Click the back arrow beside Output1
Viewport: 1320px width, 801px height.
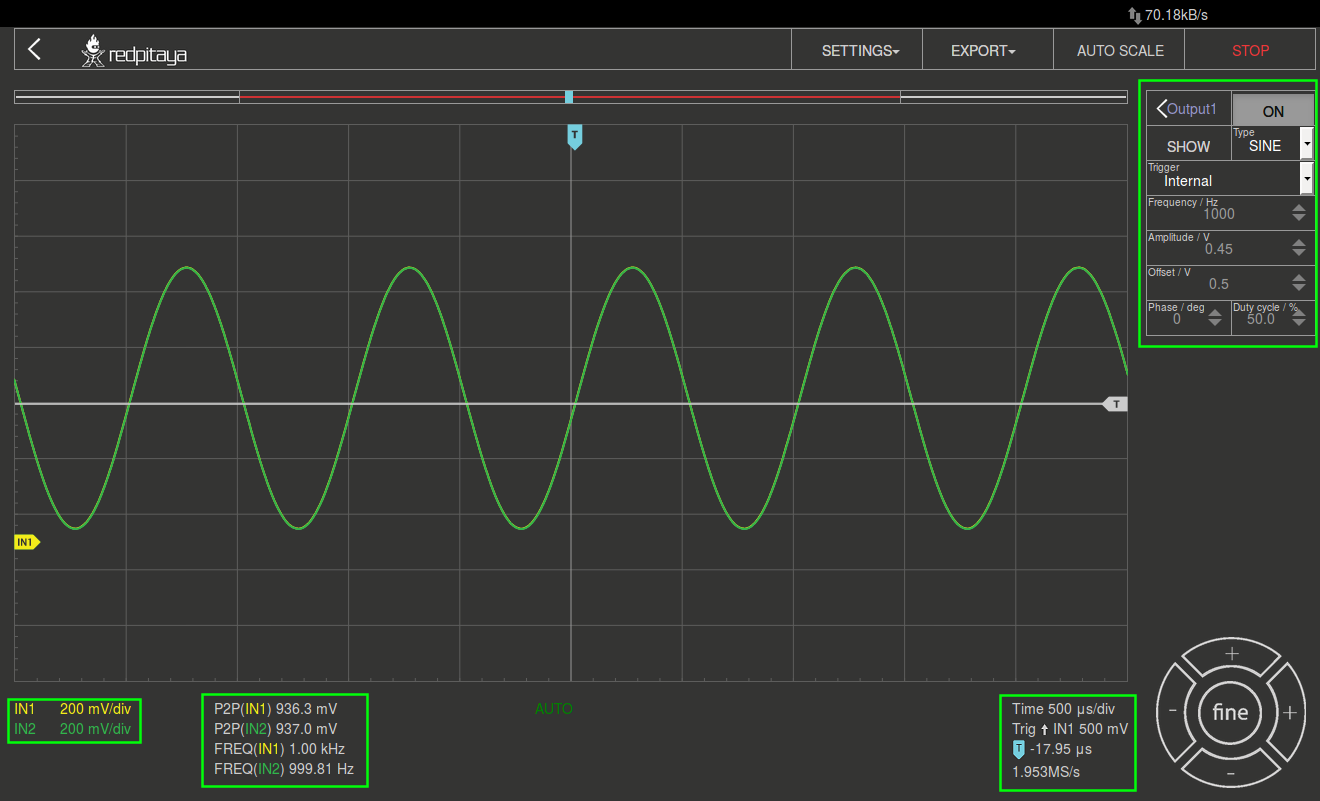click(x=1161, y=109)
